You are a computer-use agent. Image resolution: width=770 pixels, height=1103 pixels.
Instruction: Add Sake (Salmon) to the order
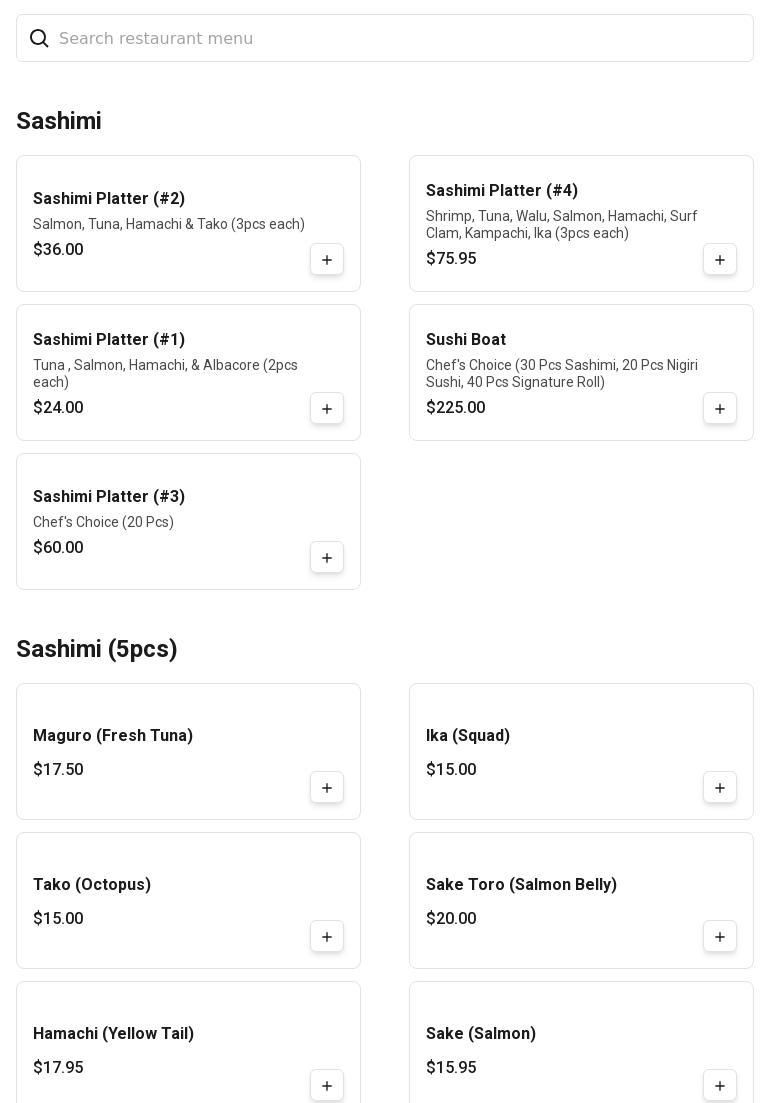coord(720,1086)
